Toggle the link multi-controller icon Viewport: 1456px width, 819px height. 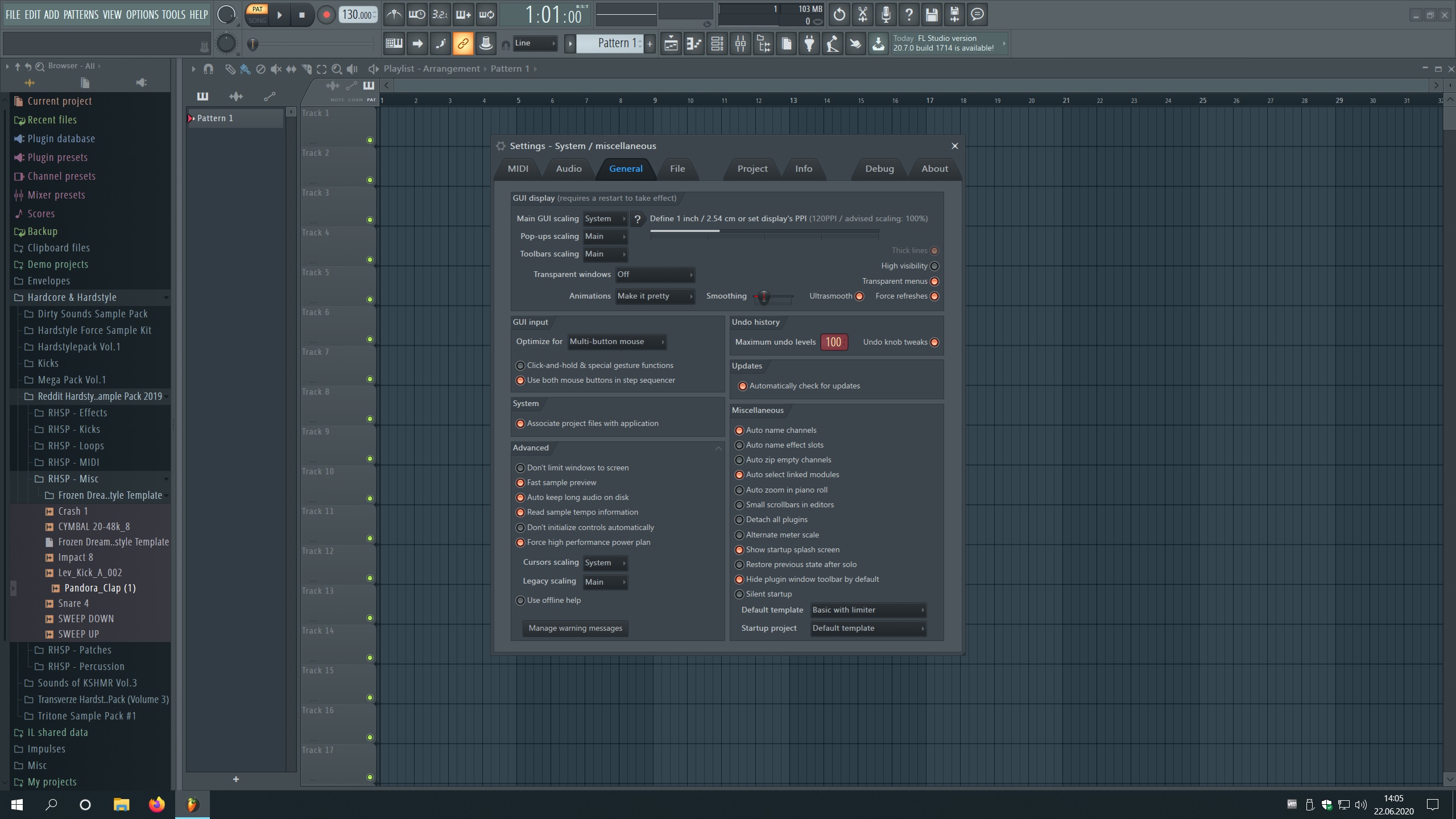click(463, 44)
